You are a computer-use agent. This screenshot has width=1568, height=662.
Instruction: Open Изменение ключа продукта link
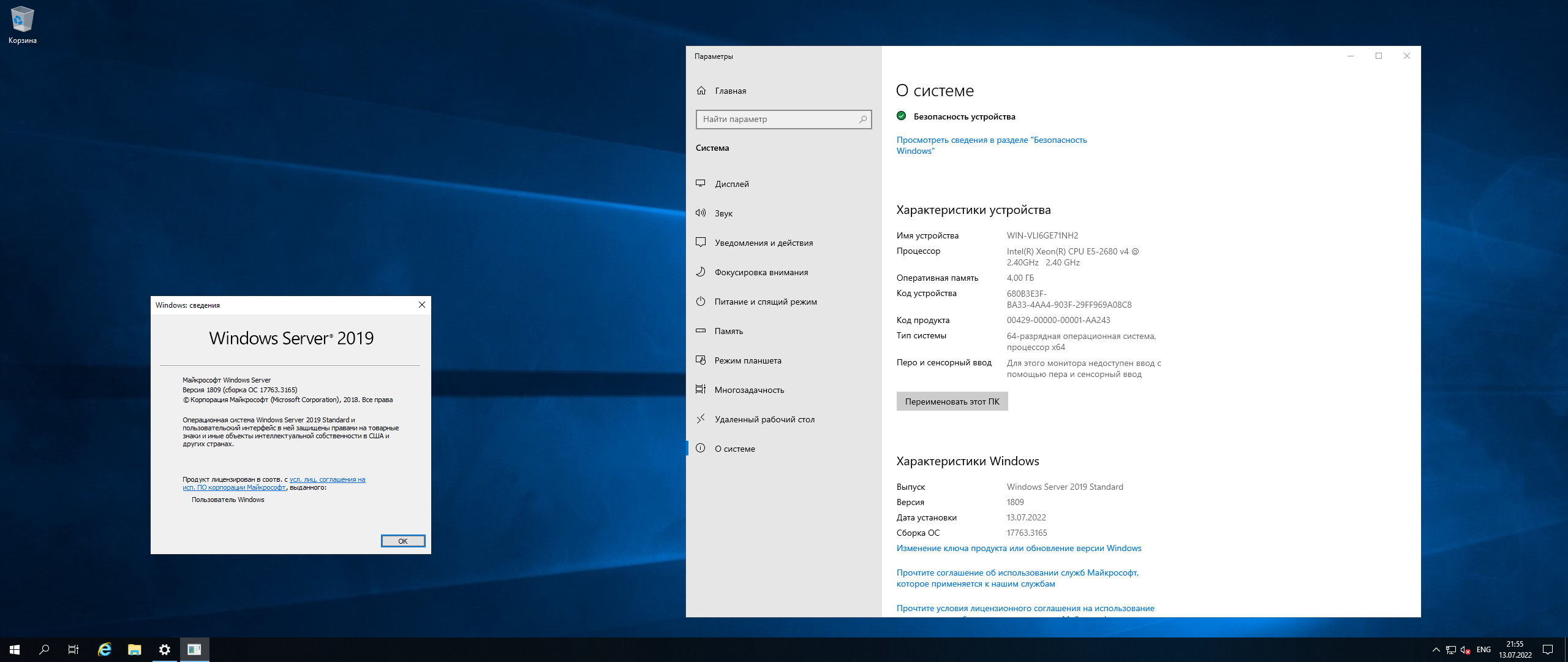coord(1019,549)
